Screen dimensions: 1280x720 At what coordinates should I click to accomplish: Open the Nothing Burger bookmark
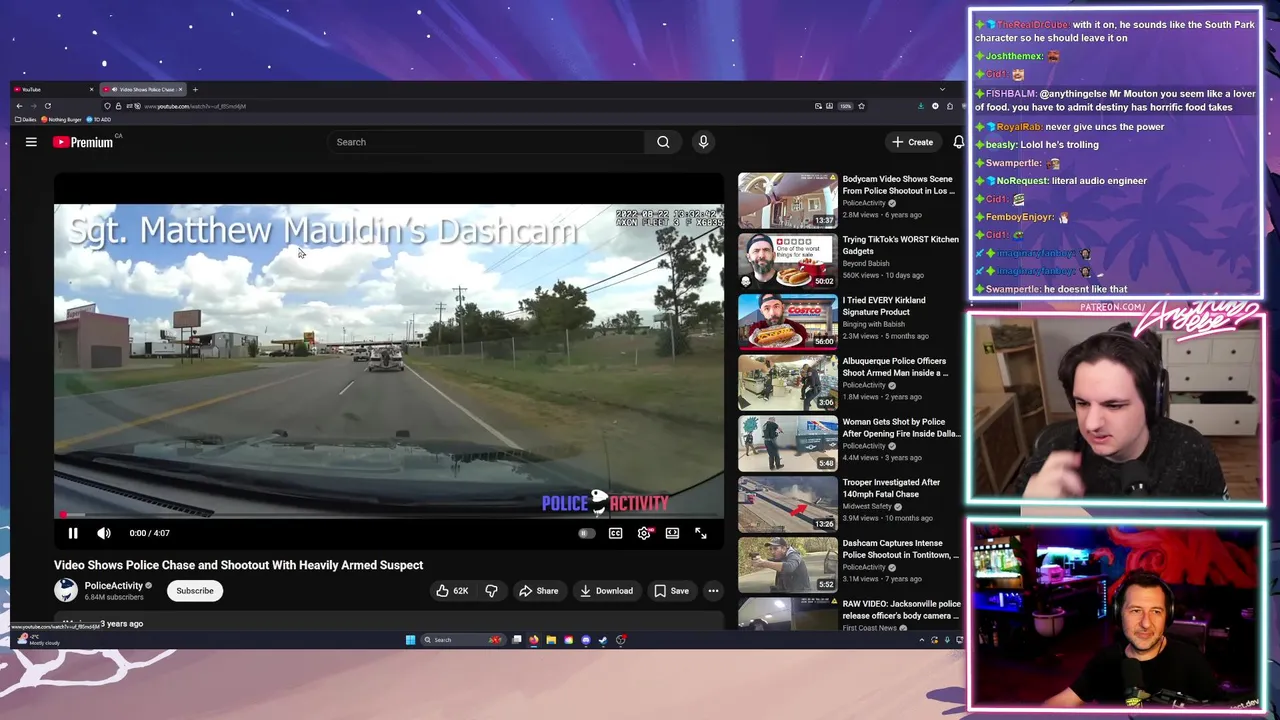(61, 119)
